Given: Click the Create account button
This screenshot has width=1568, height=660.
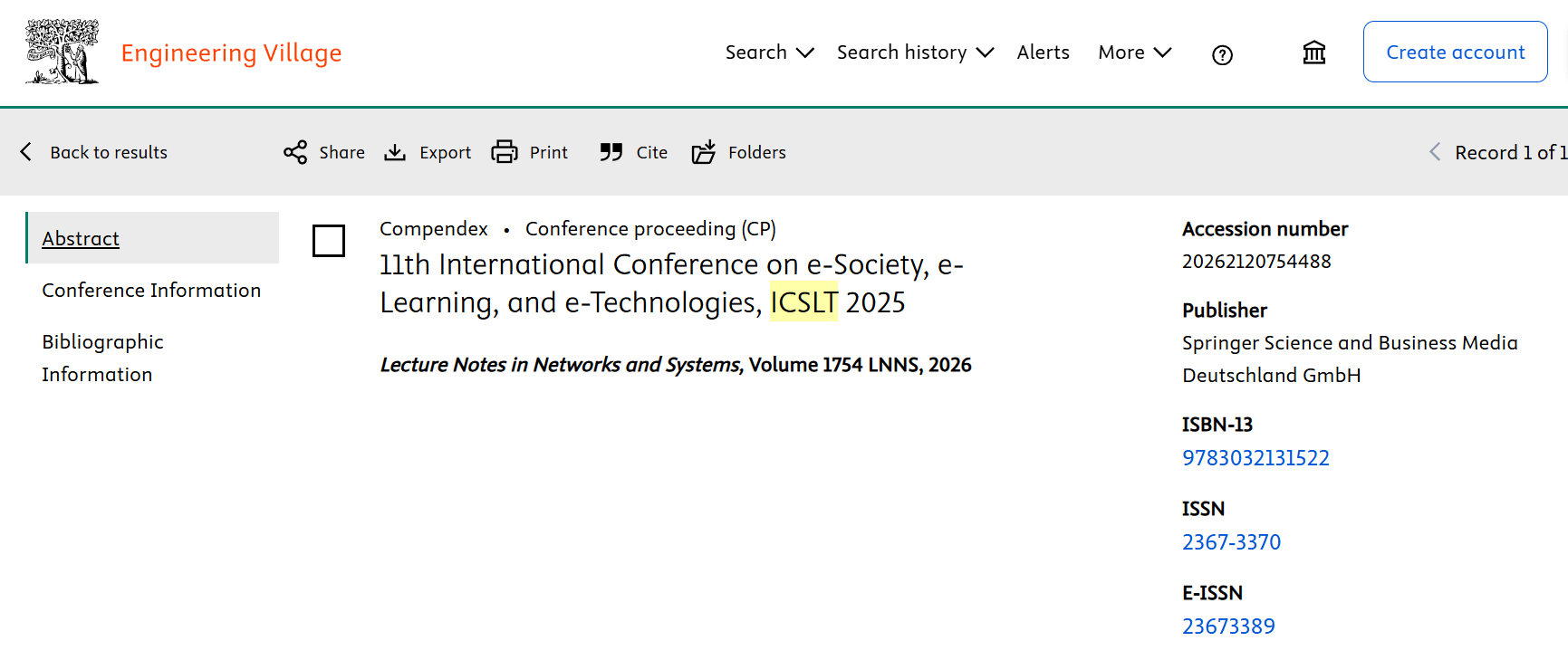Looking at the screenshot, I should (x=1455, y=52).
